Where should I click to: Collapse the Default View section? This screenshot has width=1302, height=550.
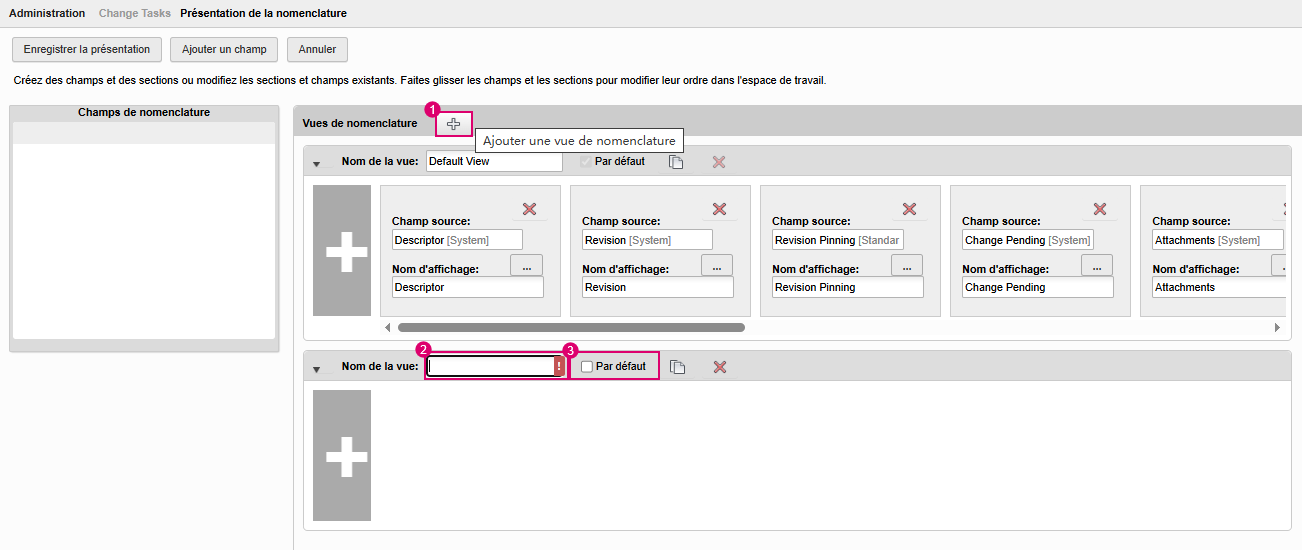(317, 164)
